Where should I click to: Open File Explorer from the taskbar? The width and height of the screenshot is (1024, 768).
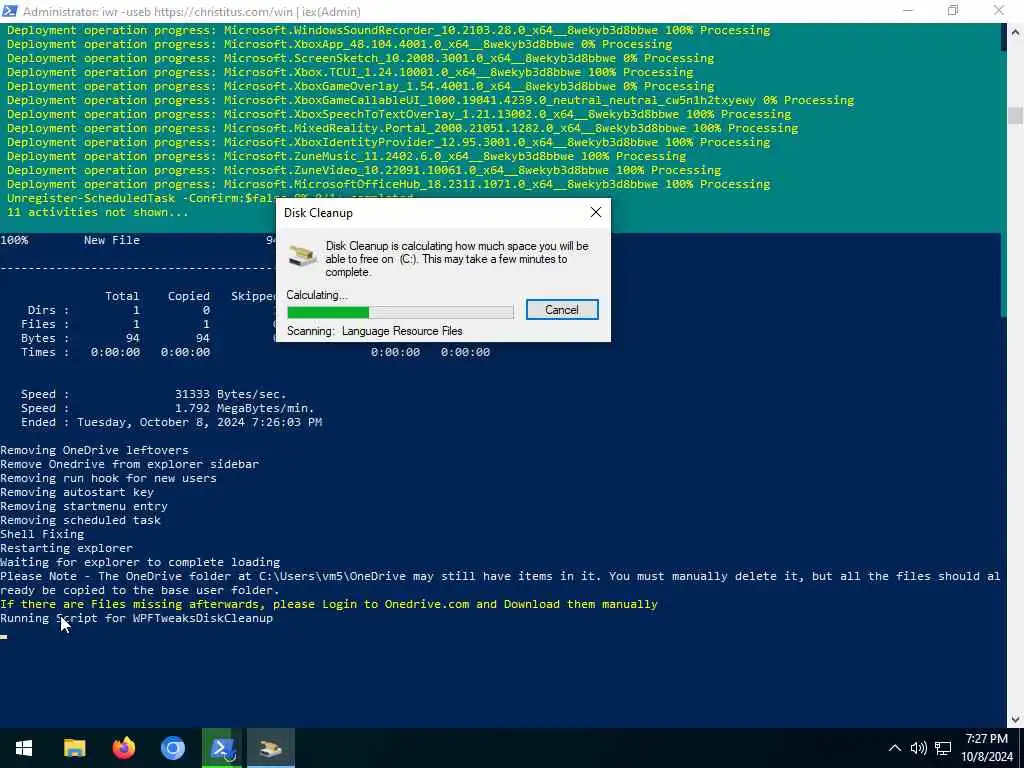(74, 748)
